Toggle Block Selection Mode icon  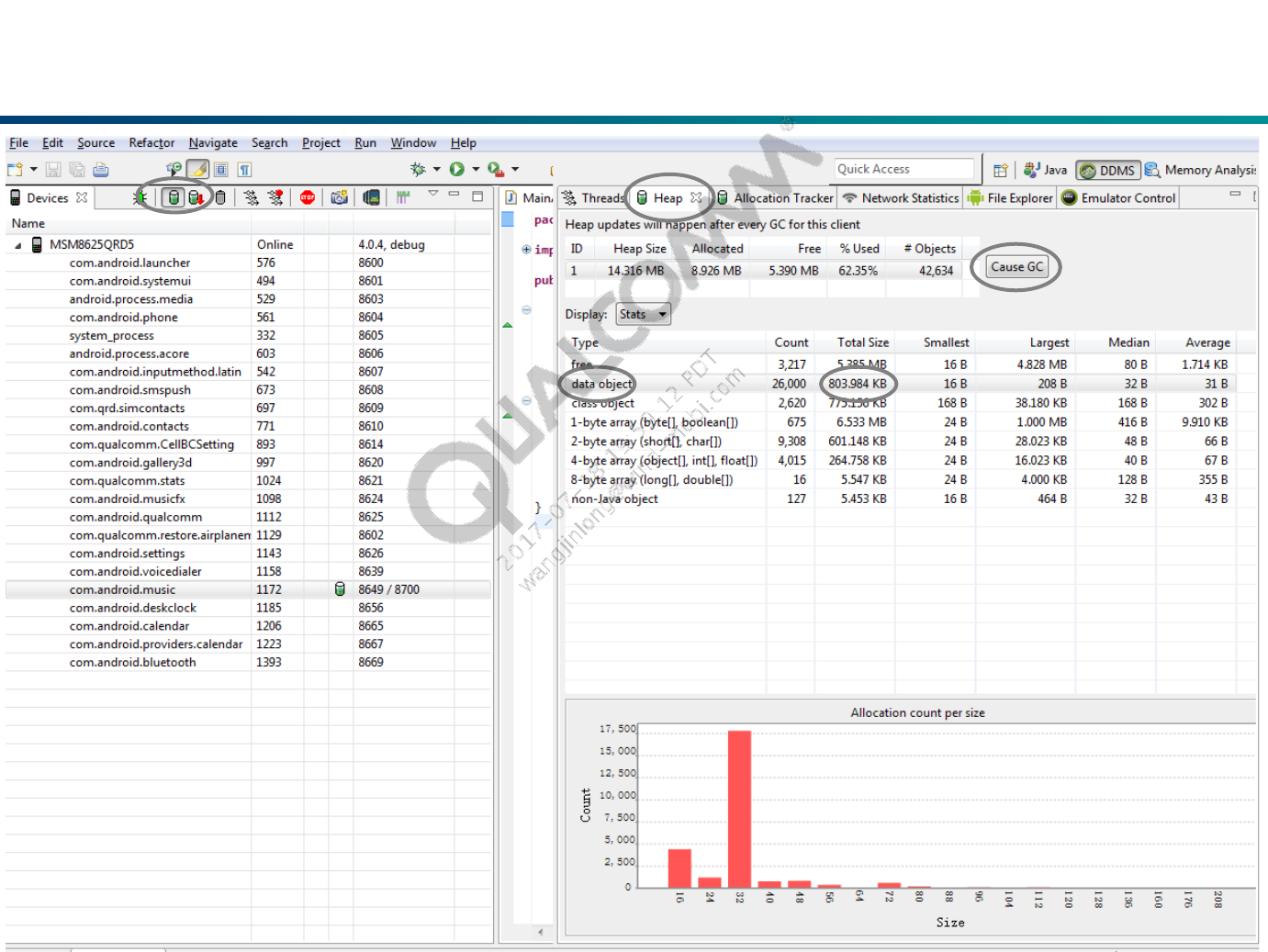(x=221, y=170)
